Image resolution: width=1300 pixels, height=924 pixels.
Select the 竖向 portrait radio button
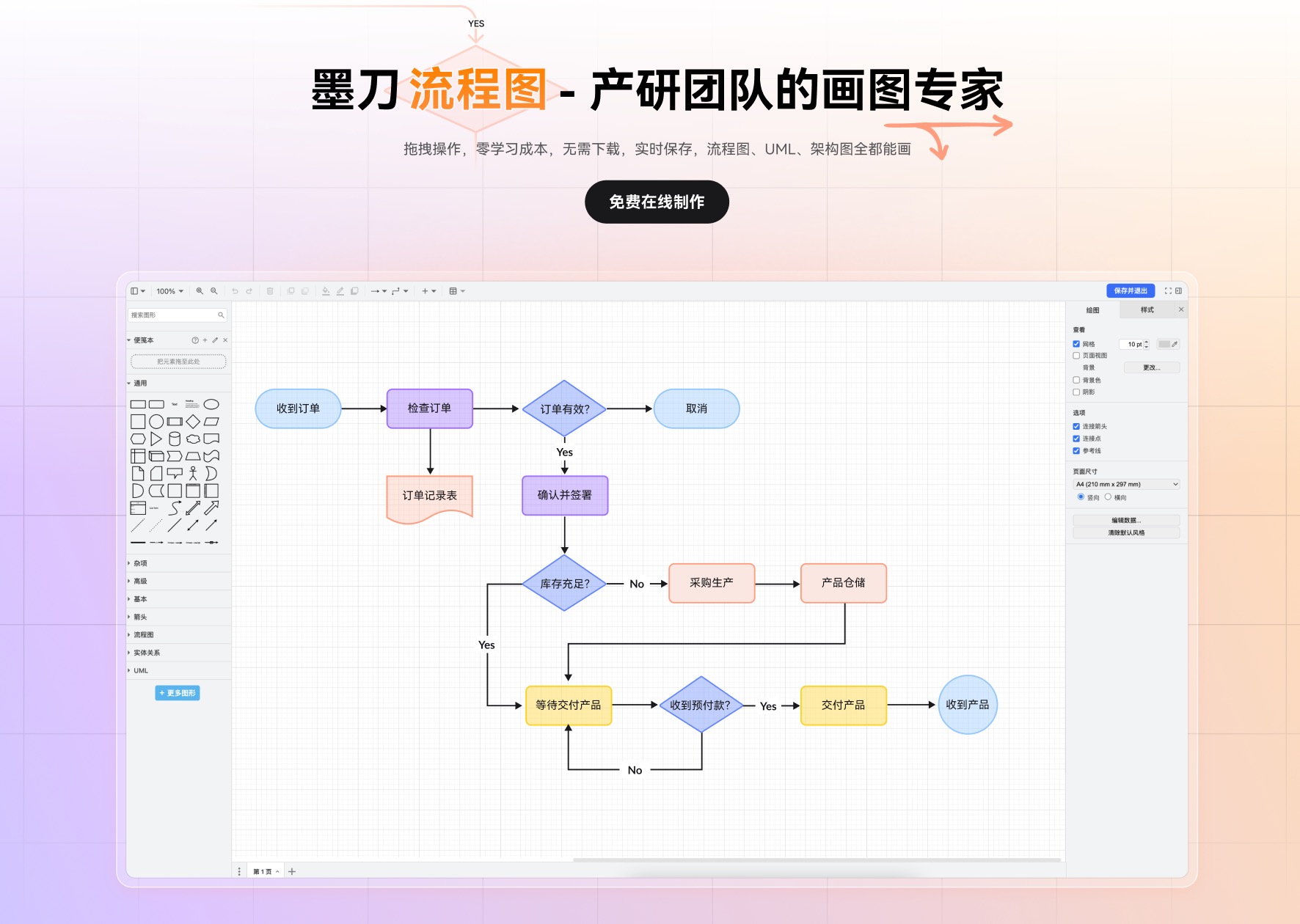[1081, 497]
